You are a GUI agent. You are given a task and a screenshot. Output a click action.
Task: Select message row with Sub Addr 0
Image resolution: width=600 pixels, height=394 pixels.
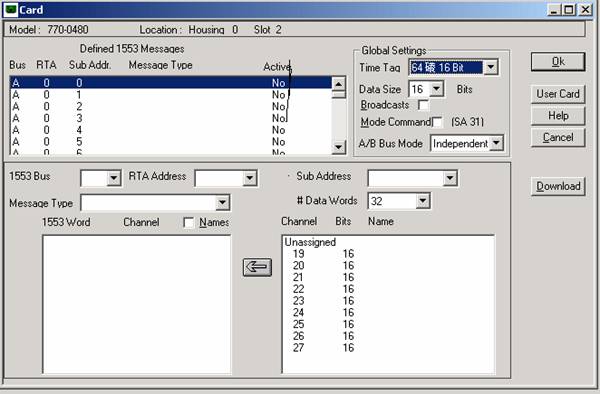171,83
